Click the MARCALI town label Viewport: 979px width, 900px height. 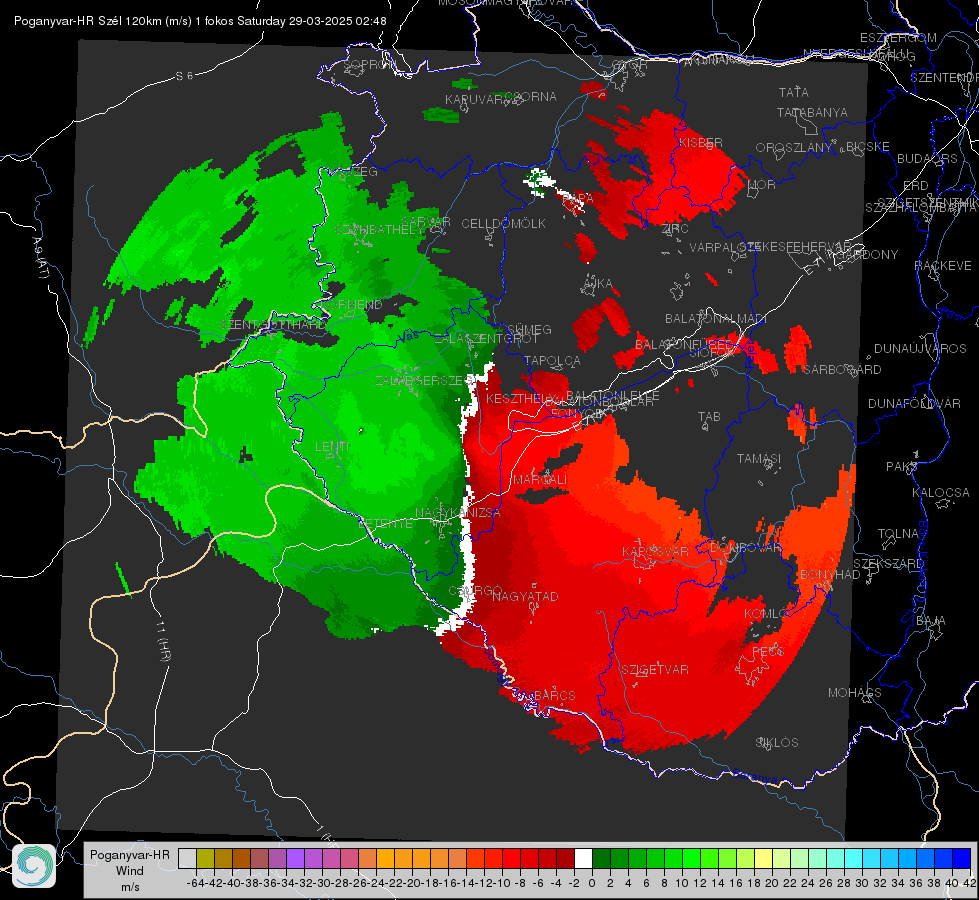point(540,479)
